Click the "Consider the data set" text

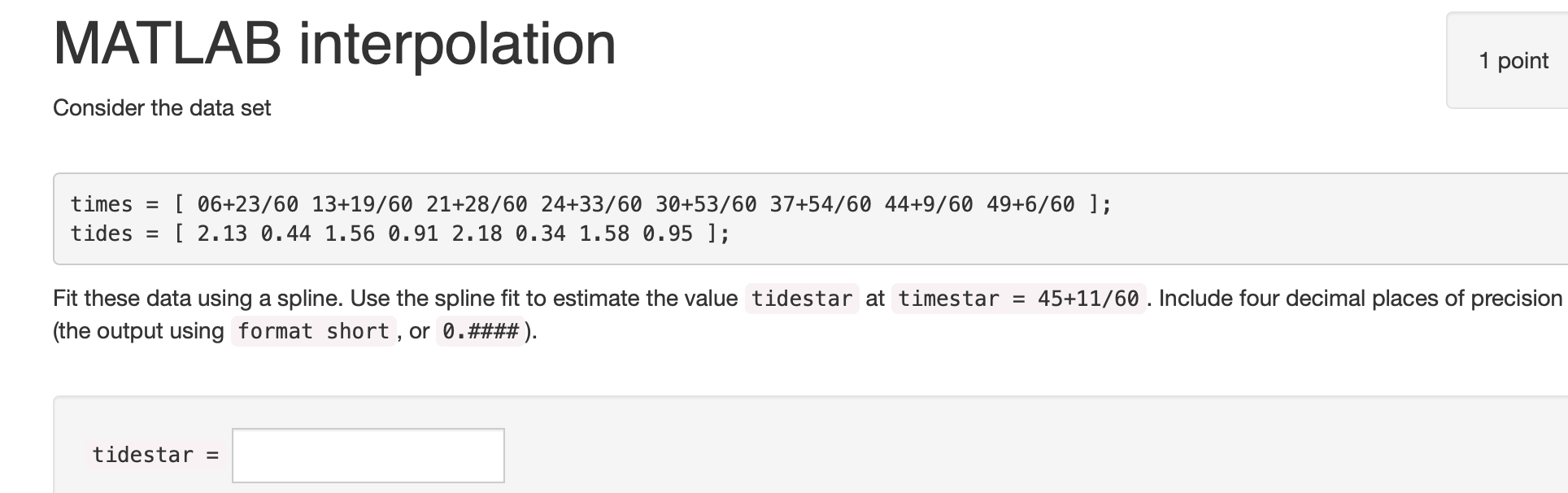[x=161, y=107]
